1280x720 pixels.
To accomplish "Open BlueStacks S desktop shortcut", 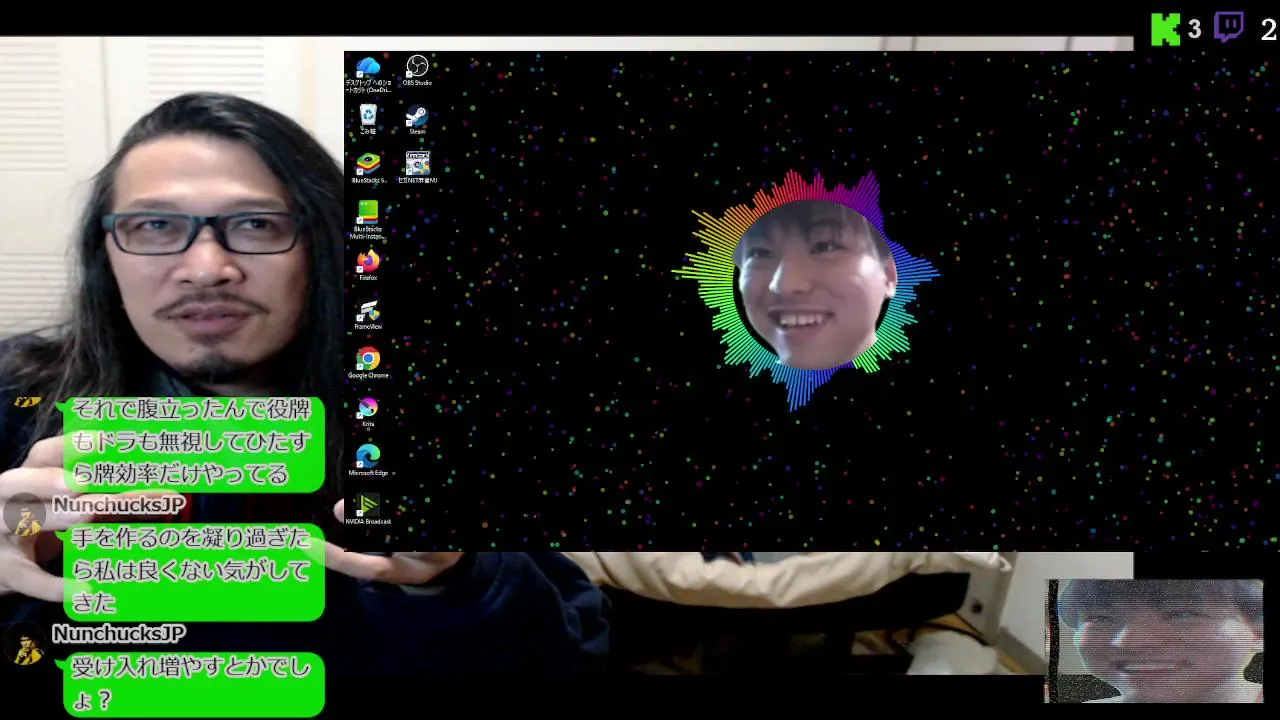I will coord(368,167).
